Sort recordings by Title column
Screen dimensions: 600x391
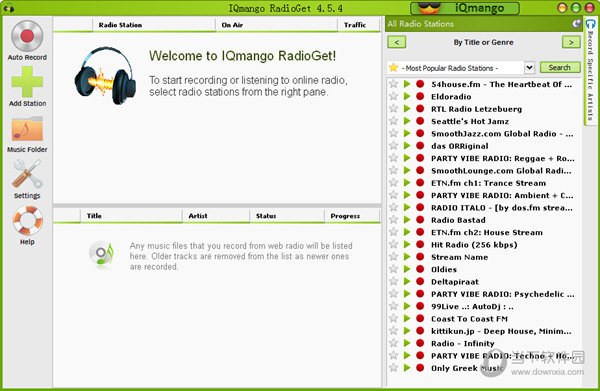pyautogui.click(x=131, y=216)
